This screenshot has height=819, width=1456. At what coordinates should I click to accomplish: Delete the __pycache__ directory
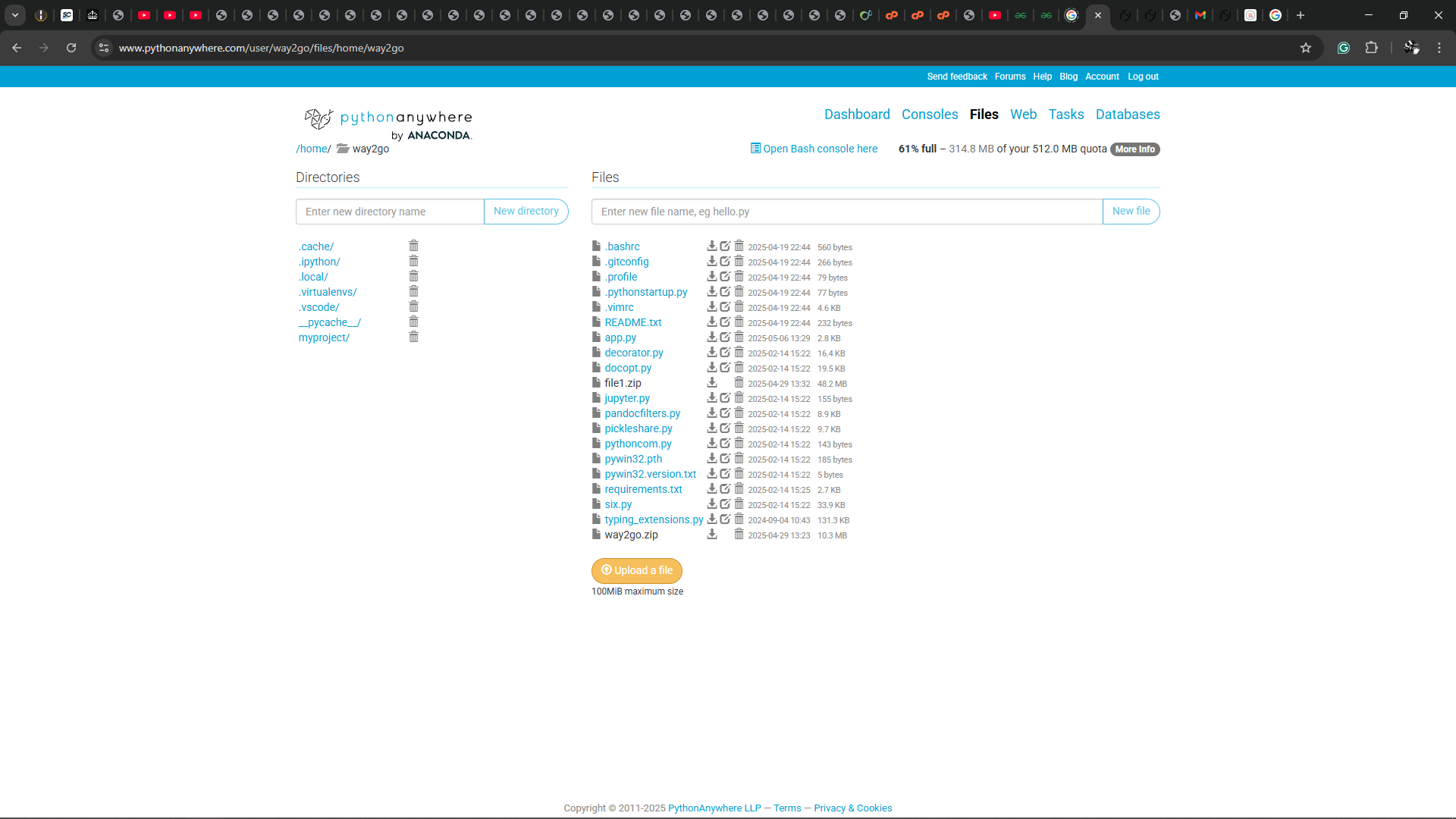413,322
